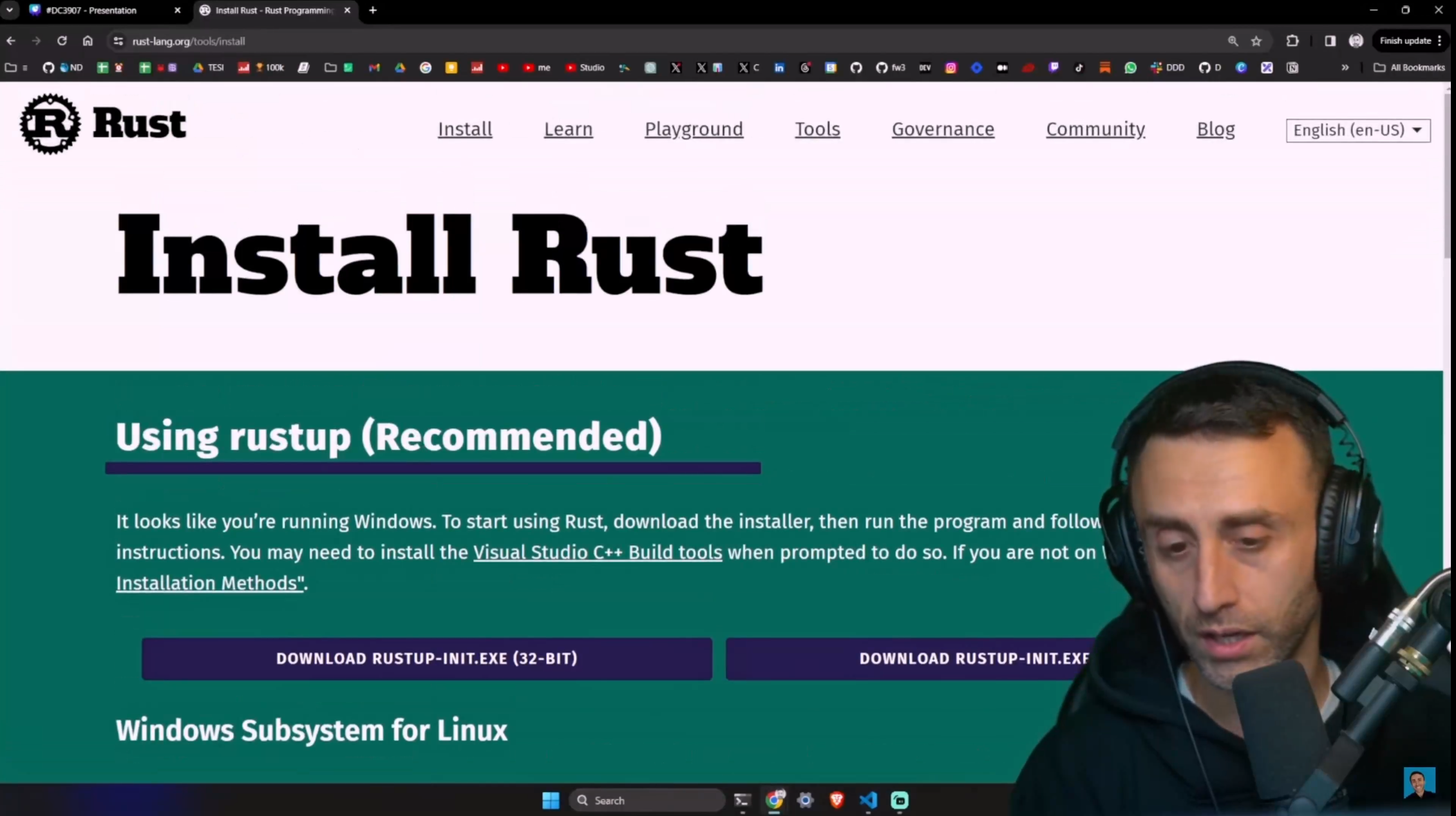The image size is (1456, 816).
Task: Open the Twitch bookmark icon
Action: pyautogui.click(x=1054, y=68)
